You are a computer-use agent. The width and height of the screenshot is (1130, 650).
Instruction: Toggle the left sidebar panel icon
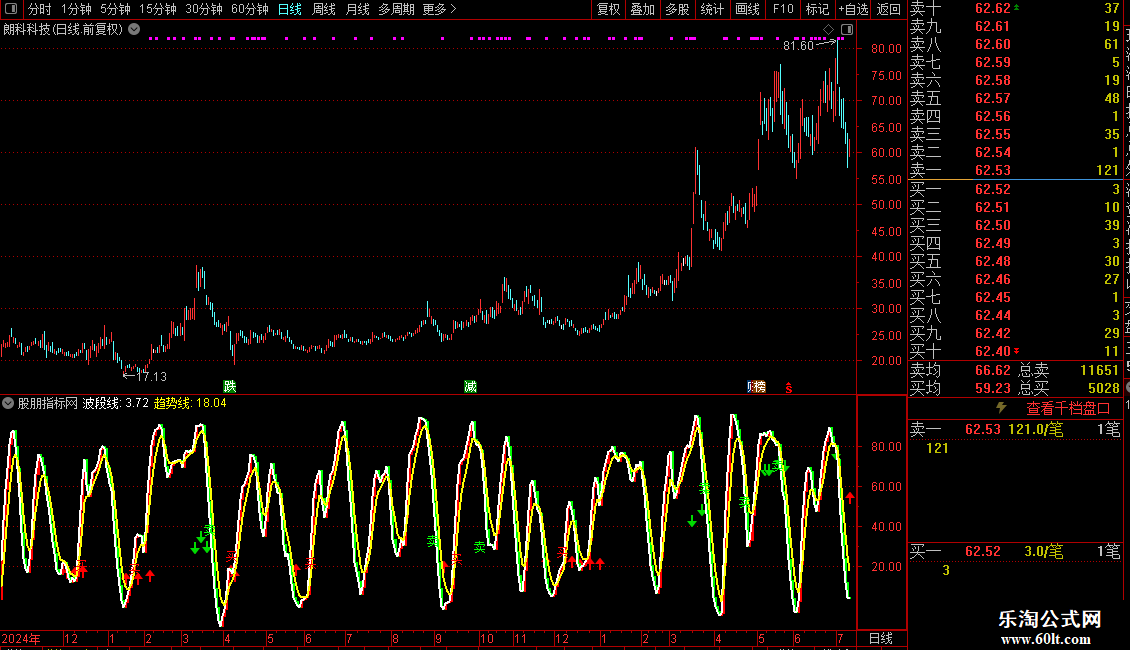pyautogui.click(x=11, y=9)
